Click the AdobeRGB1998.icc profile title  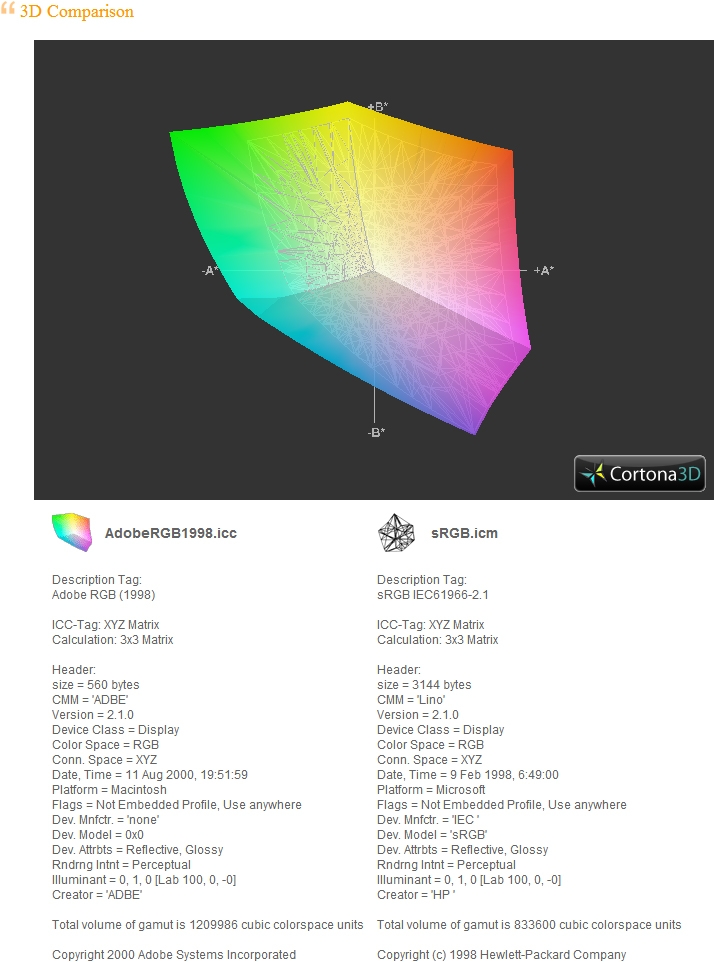(x=171, y=533)
